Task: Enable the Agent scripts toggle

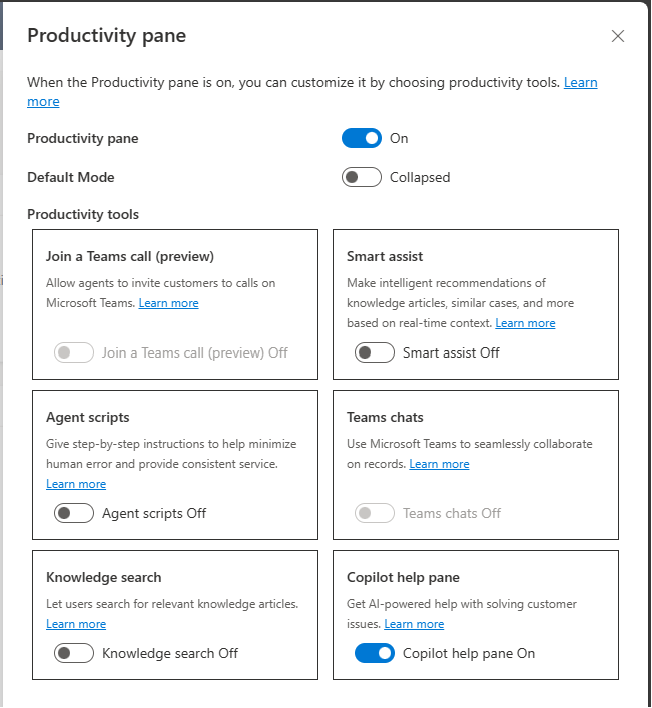Action: [74, 513]
